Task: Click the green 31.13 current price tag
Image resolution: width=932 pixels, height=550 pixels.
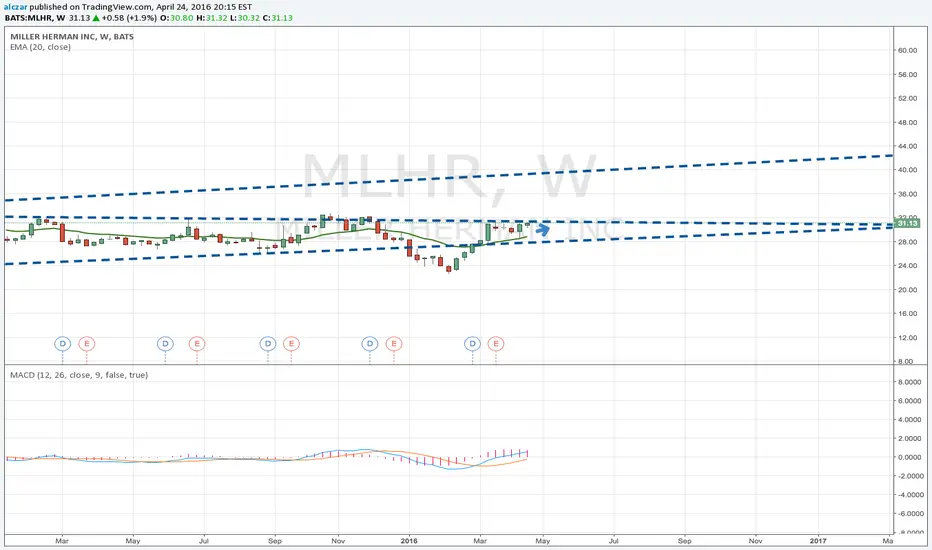Action: (907, 224)
